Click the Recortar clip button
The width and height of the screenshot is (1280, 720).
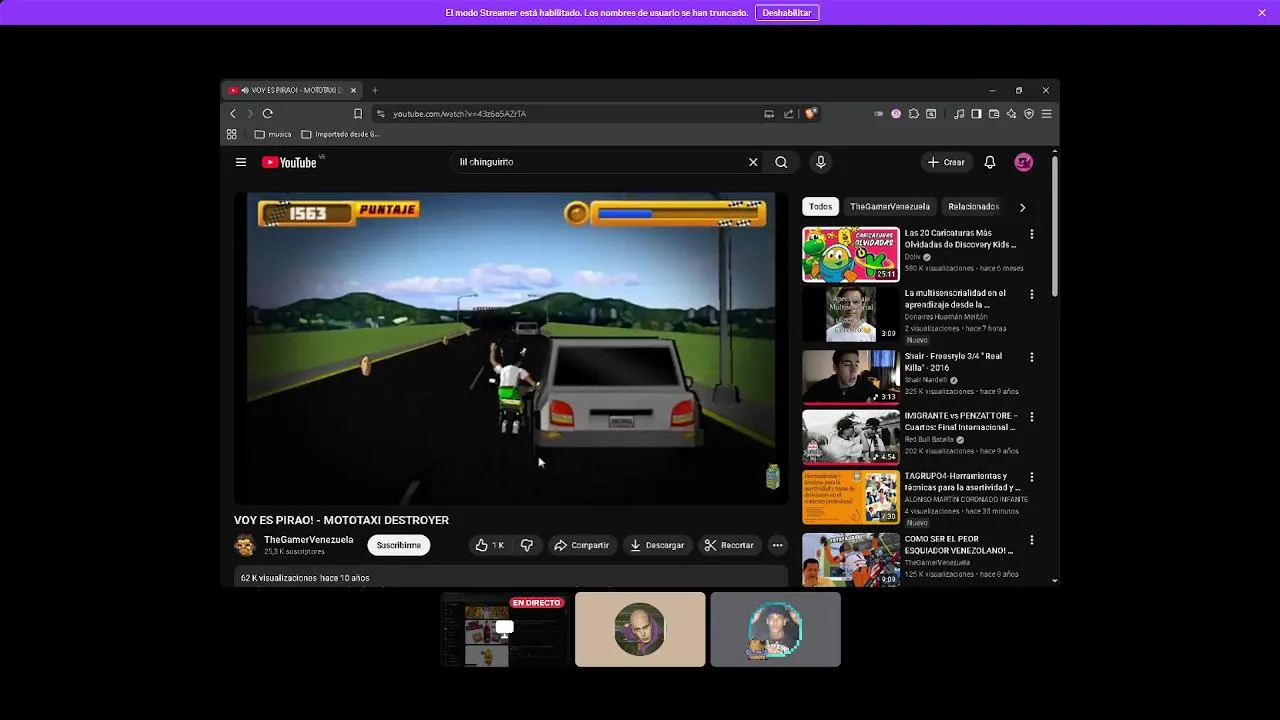tap(729, 545)
